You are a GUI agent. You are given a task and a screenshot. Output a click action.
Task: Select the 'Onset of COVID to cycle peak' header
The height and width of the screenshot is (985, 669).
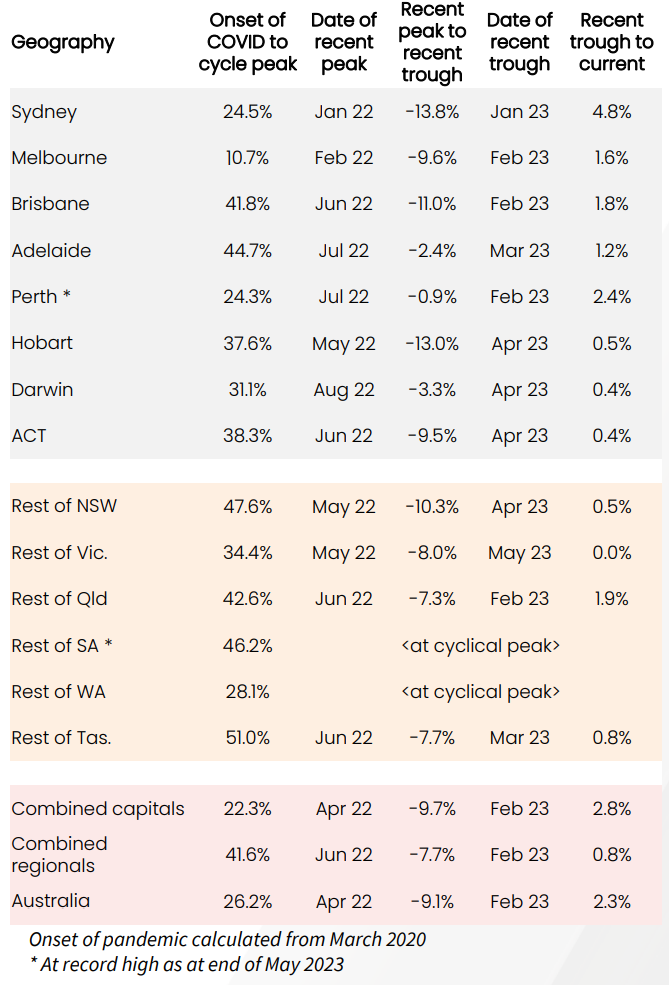point(248,43)
